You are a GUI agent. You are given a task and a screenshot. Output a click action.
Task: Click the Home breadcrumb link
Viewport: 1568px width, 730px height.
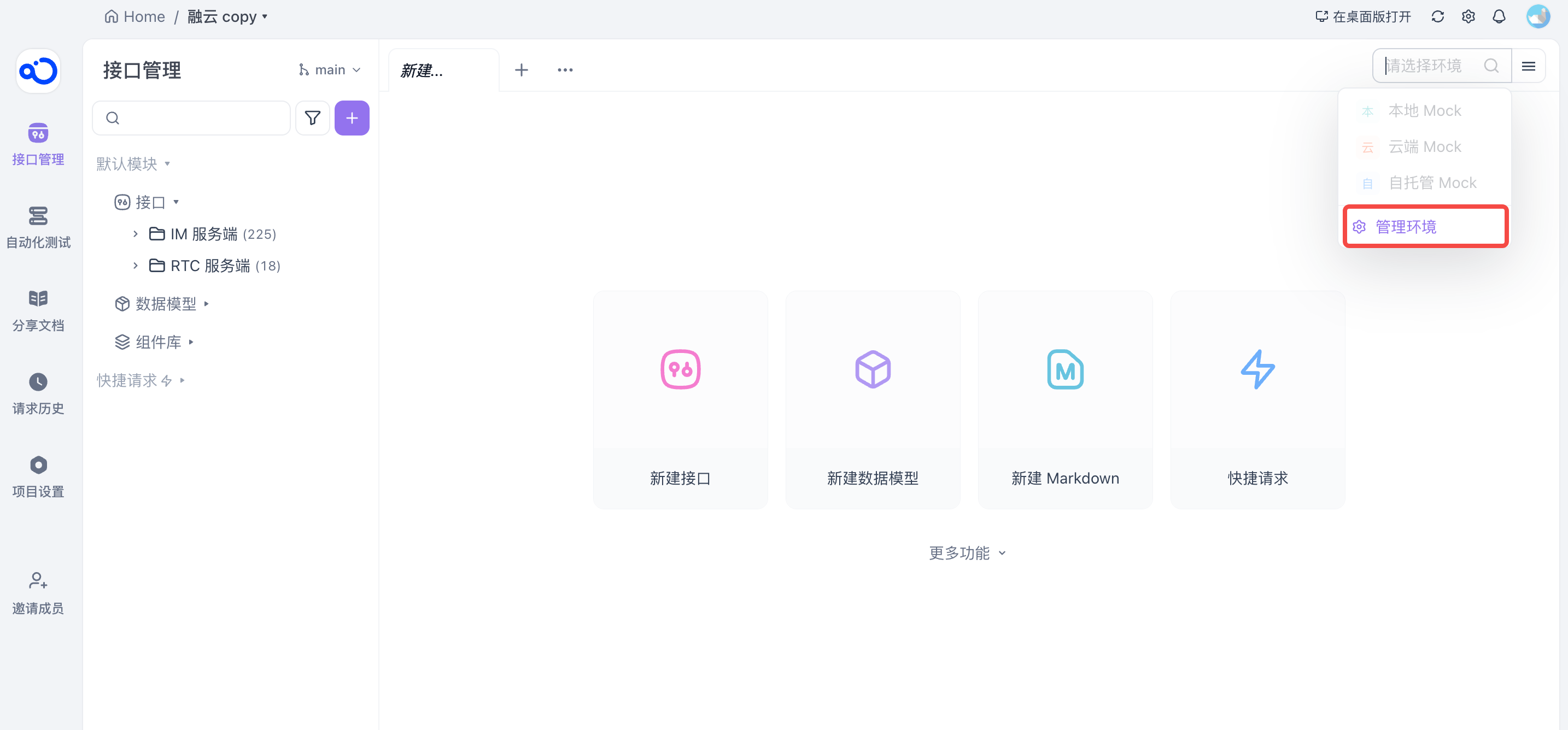135,16
